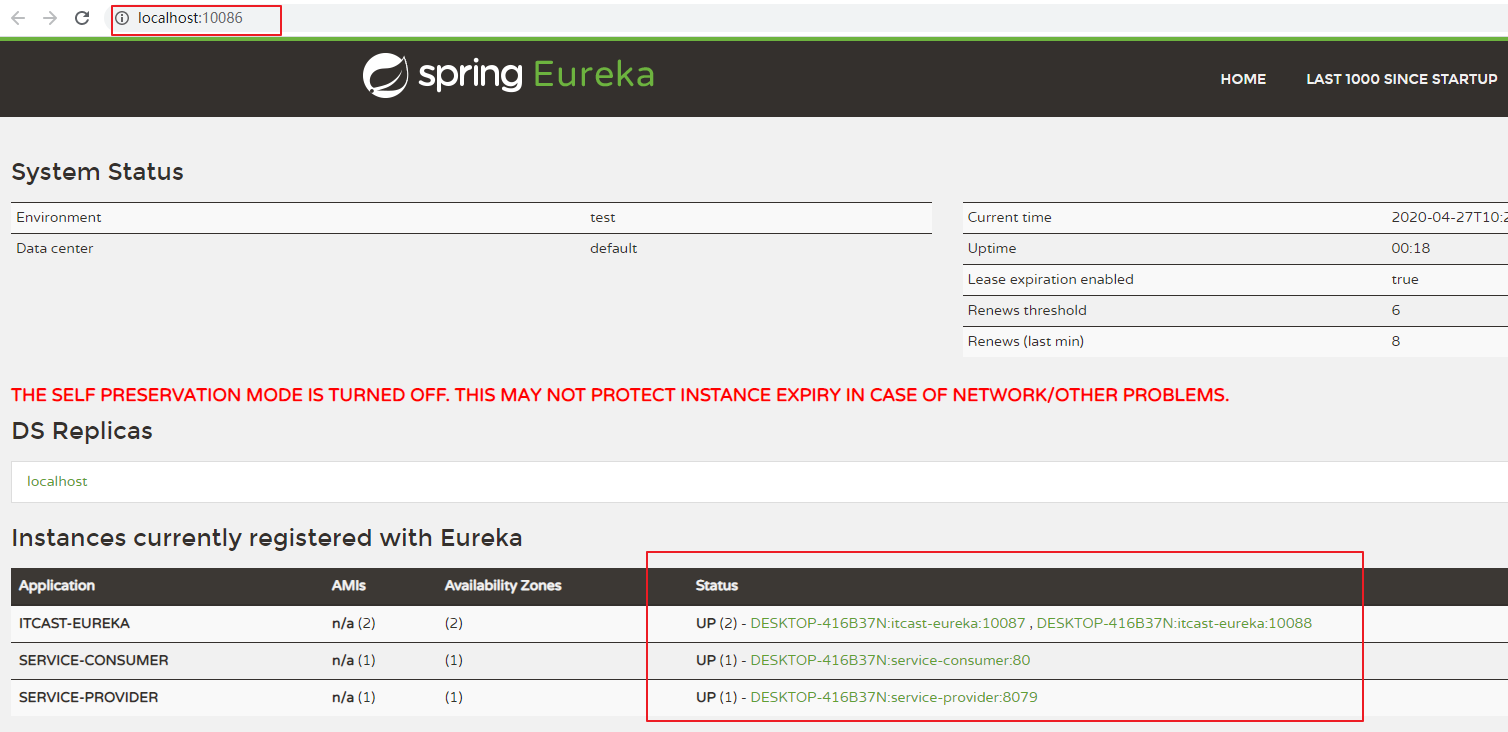
Task: Select the SERVICE-CONSUMER application cell
Action: click(94, 660)
